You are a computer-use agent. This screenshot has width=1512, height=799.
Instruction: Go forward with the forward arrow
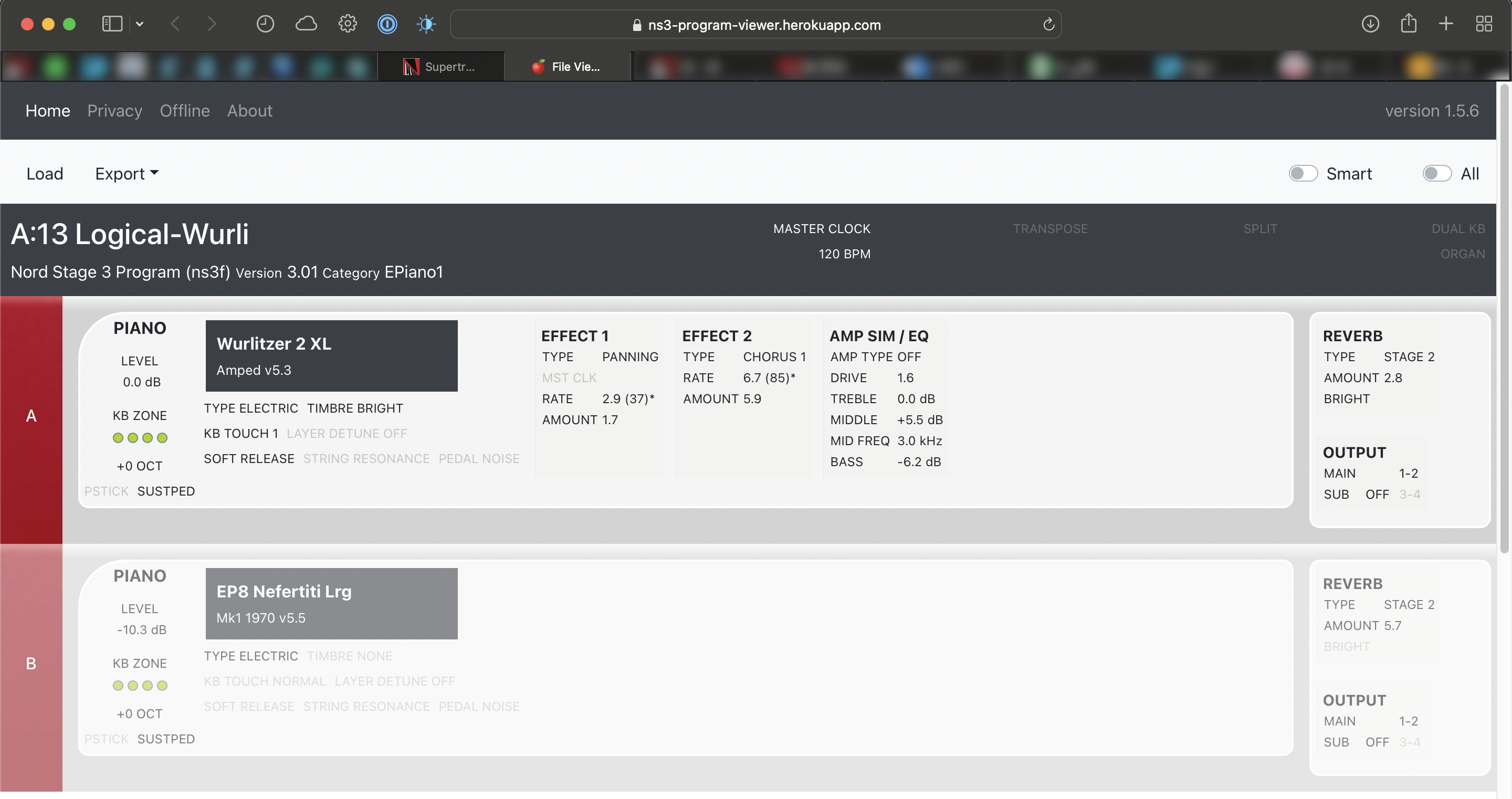212,24
